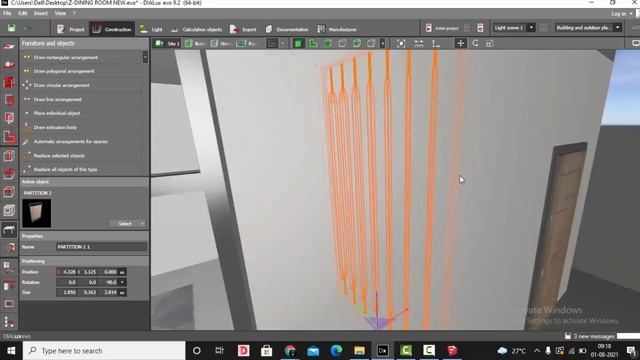Open the Light mode tab
Image resolution: width=640 pixels, height=360 pixels.
[151, 29]
